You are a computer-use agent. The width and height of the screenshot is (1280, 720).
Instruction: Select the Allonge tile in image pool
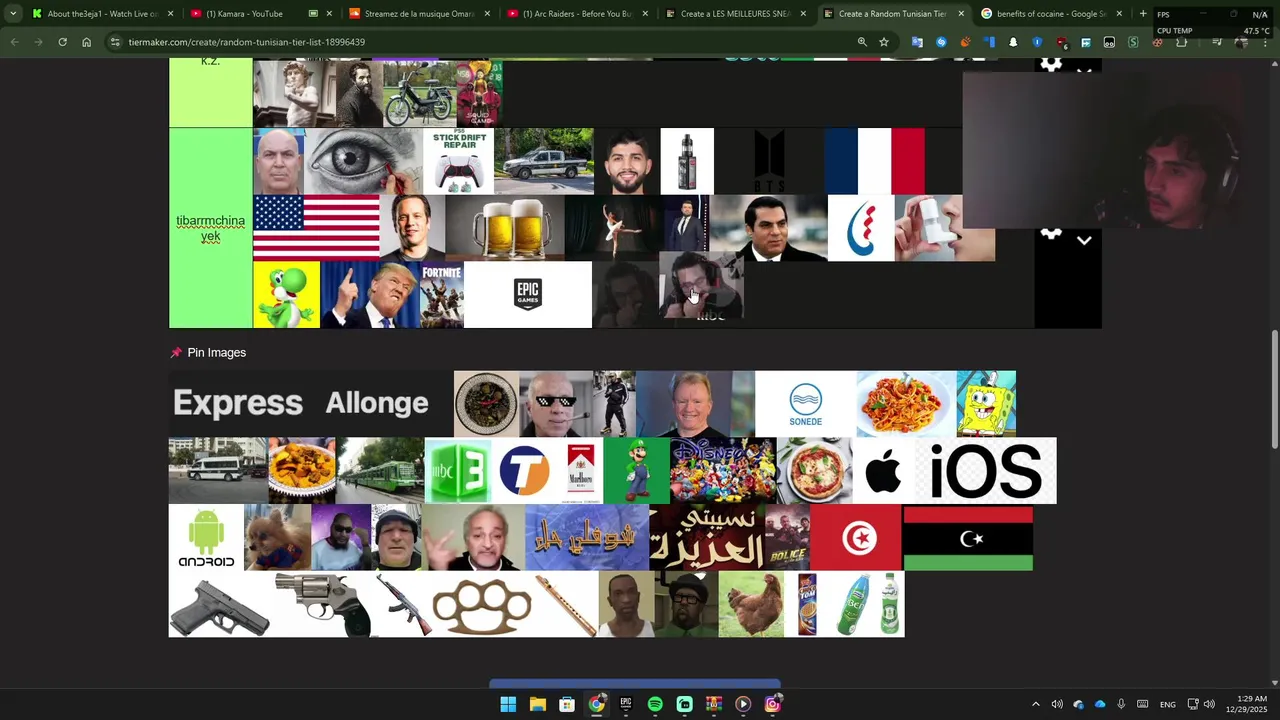point(377,403)
